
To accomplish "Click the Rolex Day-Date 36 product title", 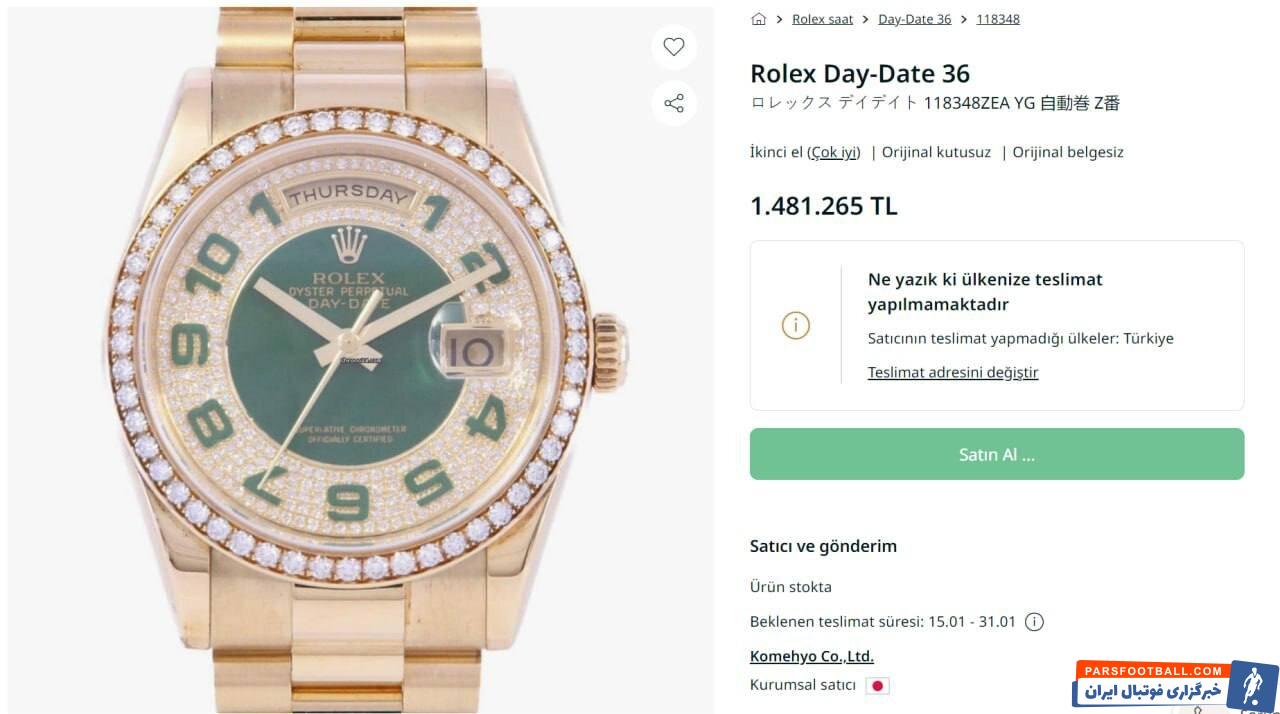I will pyautogui.click(x=859, y=73).
